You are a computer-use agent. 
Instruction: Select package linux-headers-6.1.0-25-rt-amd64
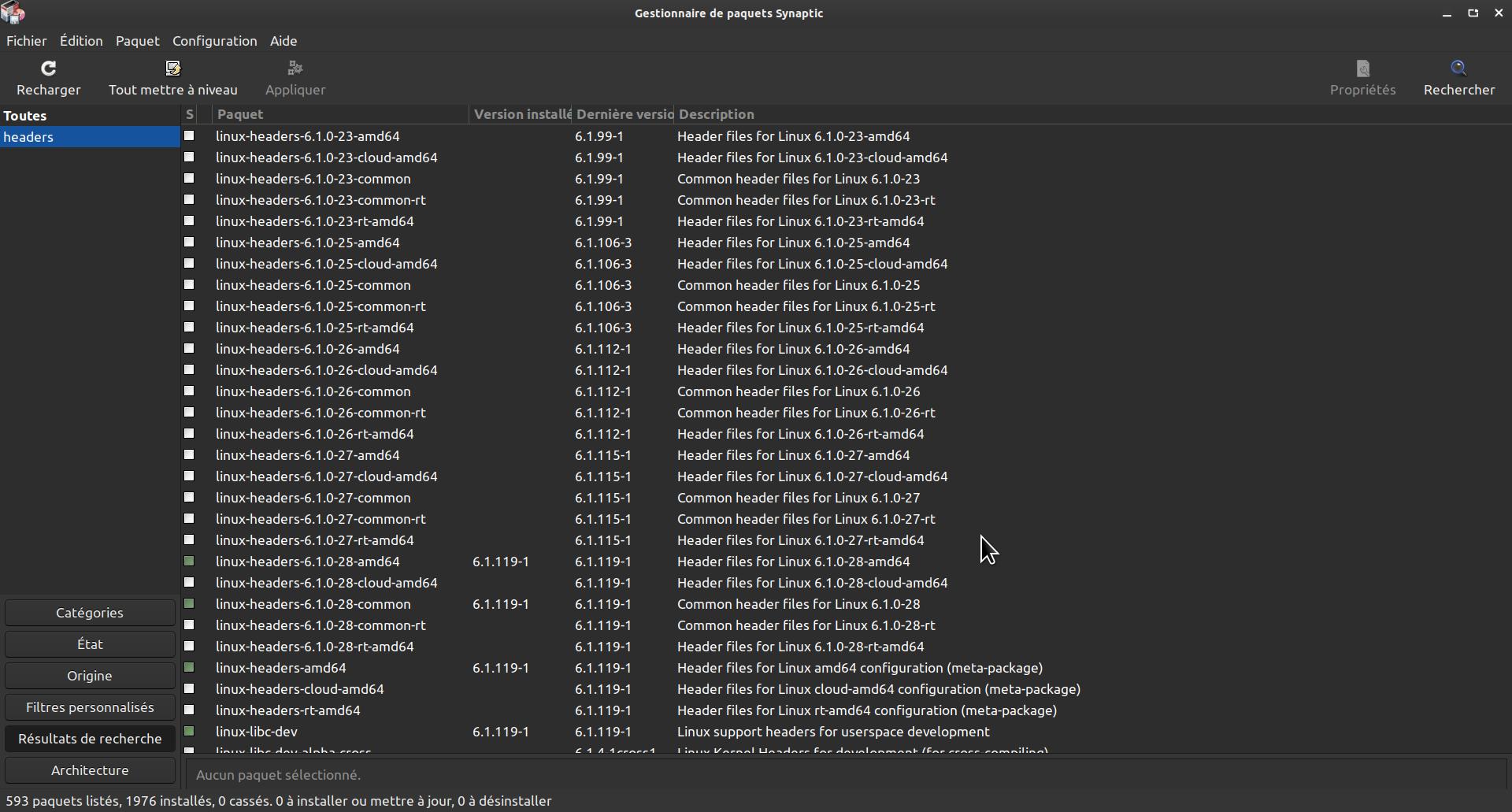tap(314, 328)
